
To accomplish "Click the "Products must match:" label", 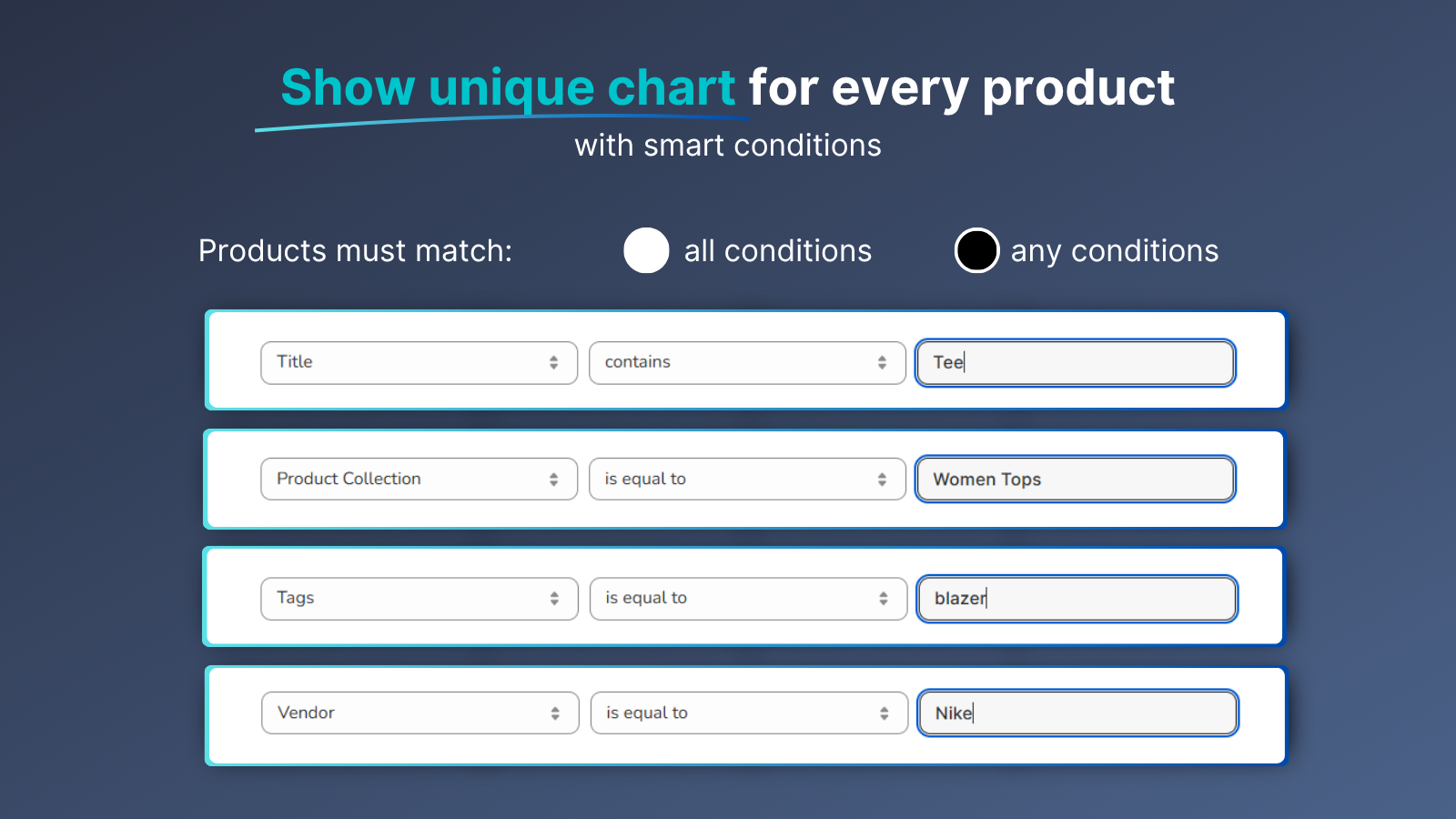I will click(356, 251).
